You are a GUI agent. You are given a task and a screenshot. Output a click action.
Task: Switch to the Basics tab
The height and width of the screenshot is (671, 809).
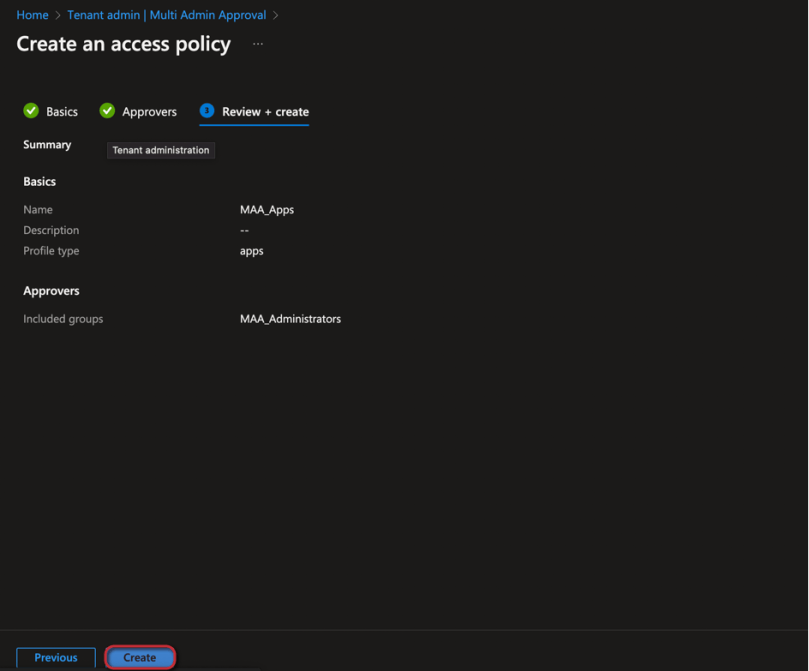62,111
